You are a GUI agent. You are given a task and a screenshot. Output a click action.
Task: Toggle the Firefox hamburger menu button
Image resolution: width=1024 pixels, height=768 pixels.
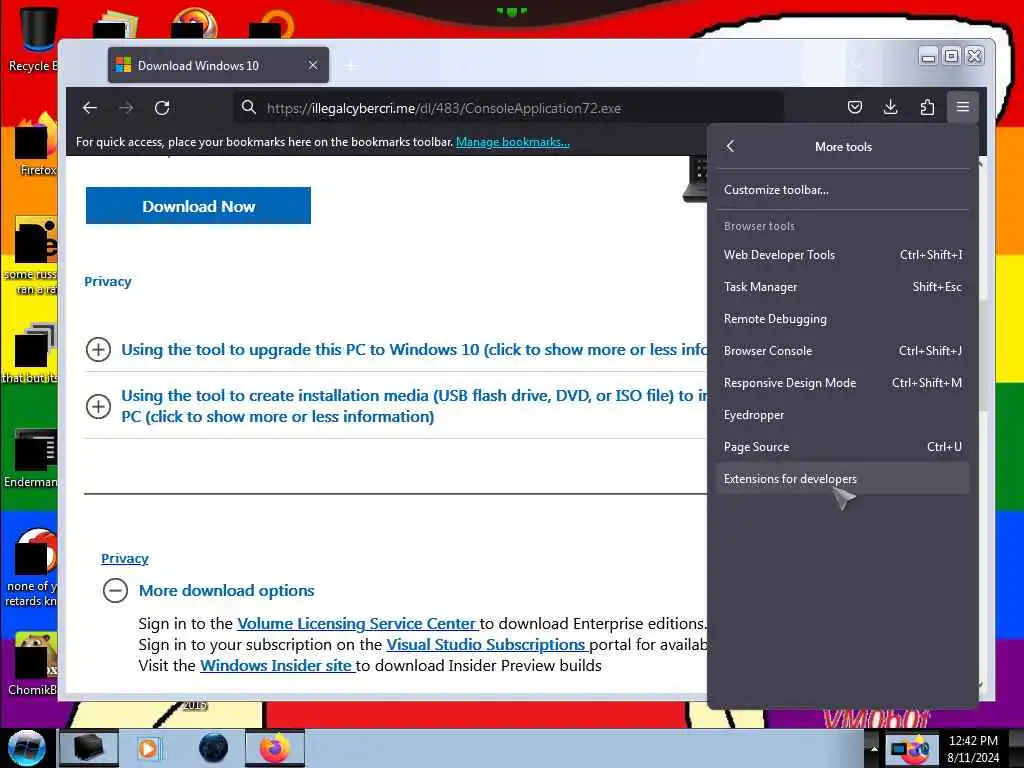pyautogui.click(x=963, y=107)
